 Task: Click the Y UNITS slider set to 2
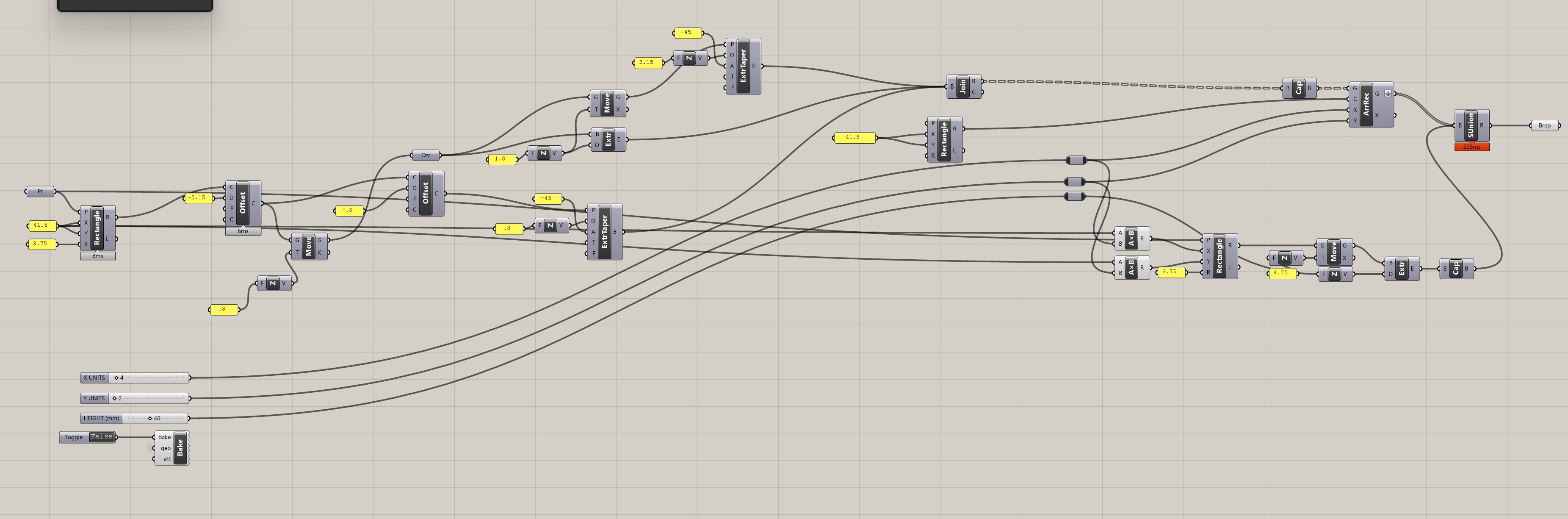[135, 398]
